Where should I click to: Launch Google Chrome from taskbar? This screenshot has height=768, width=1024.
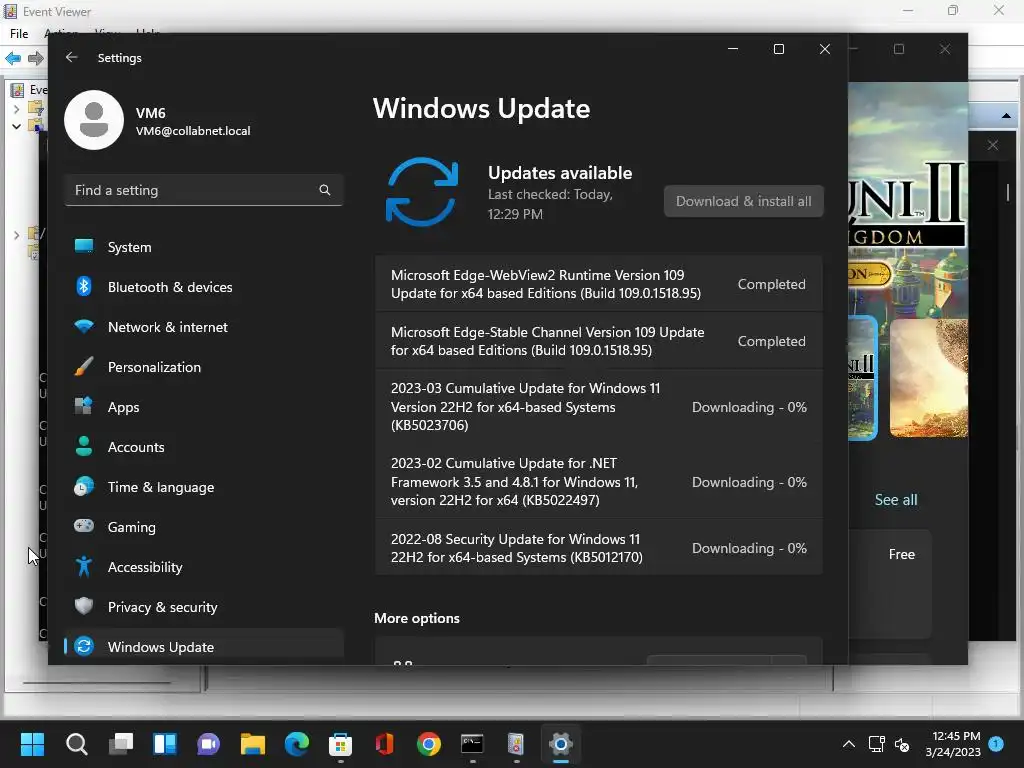[x=428, y=744]
